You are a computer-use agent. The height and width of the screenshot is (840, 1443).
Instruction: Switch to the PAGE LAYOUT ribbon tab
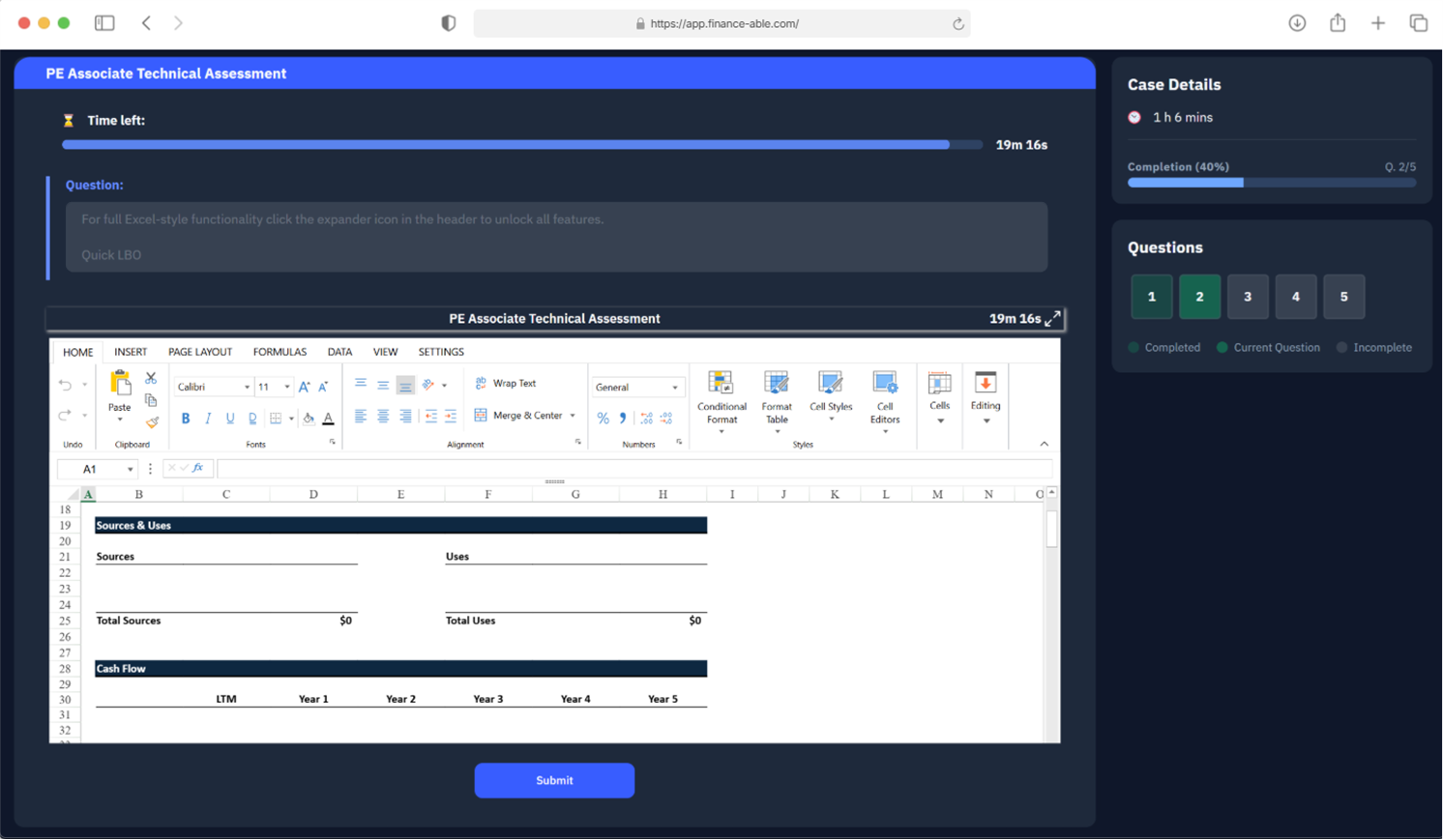click(x=200, y=352)
